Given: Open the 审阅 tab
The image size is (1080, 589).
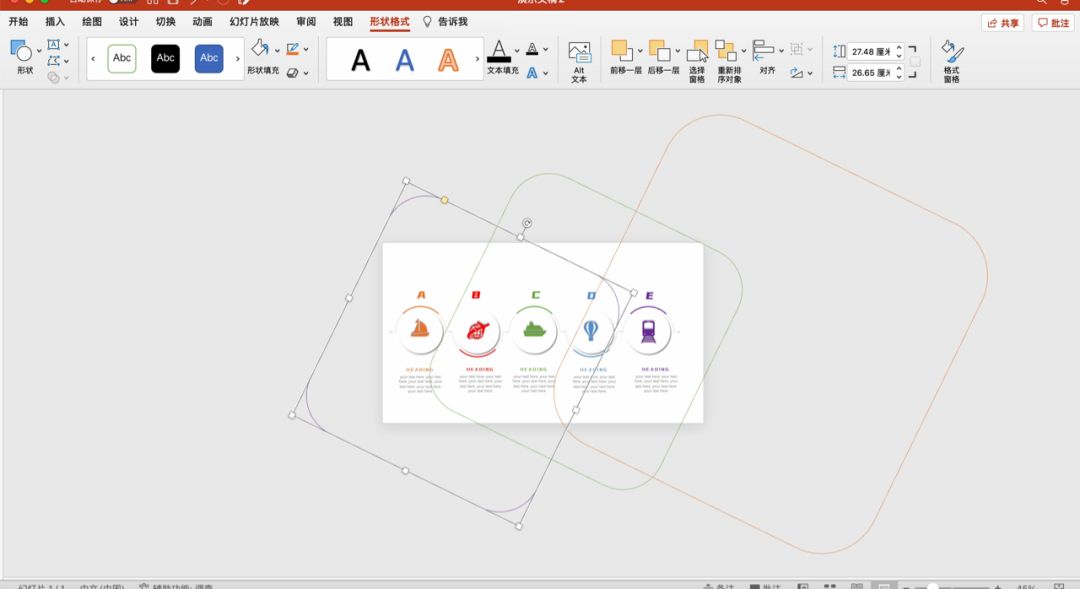Looking at the screenshot, I should click(306, 22).
